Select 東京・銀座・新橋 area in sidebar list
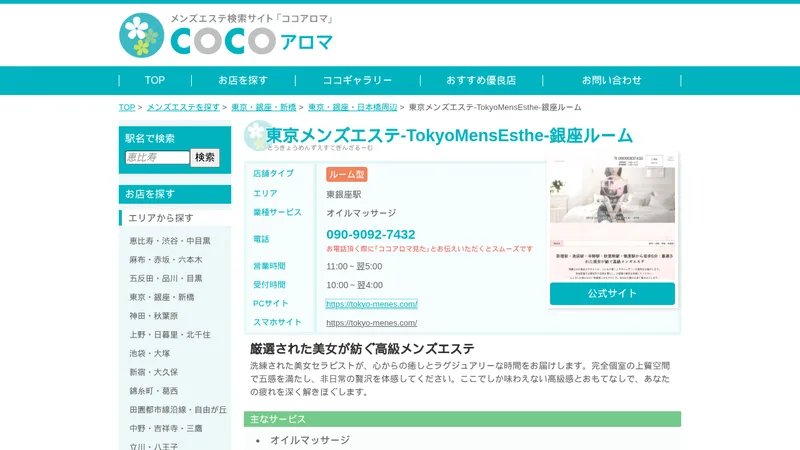The height and width of the screenshot is (450, 800). (162, 297)
